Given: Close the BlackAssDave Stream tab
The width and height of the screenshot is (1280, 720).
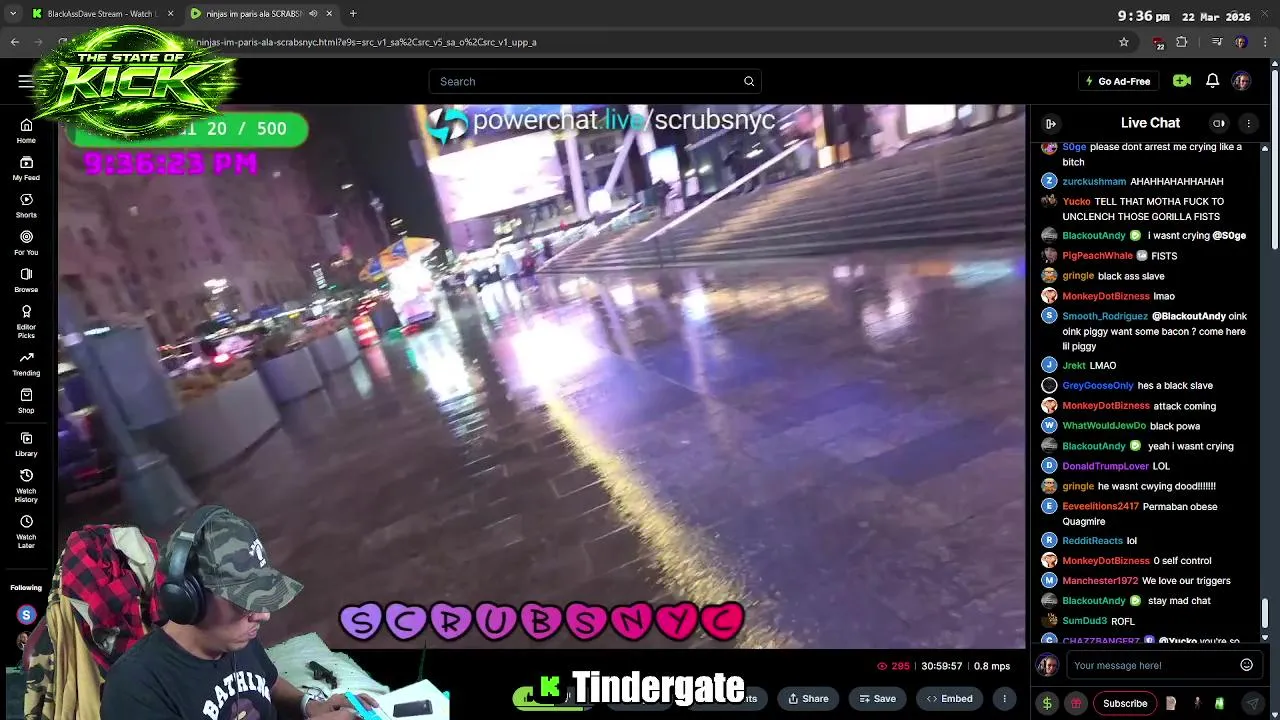Looking at the screenshot, I should point(170,14).
